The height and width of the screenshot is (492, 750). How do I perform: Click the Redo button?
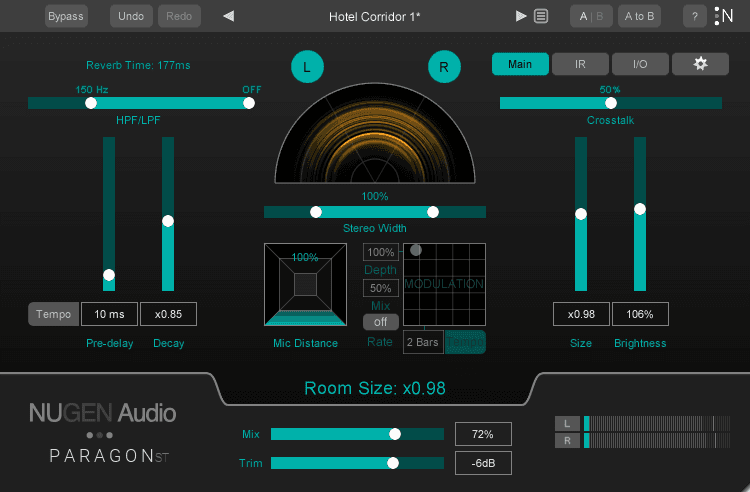tap(179, 16)
